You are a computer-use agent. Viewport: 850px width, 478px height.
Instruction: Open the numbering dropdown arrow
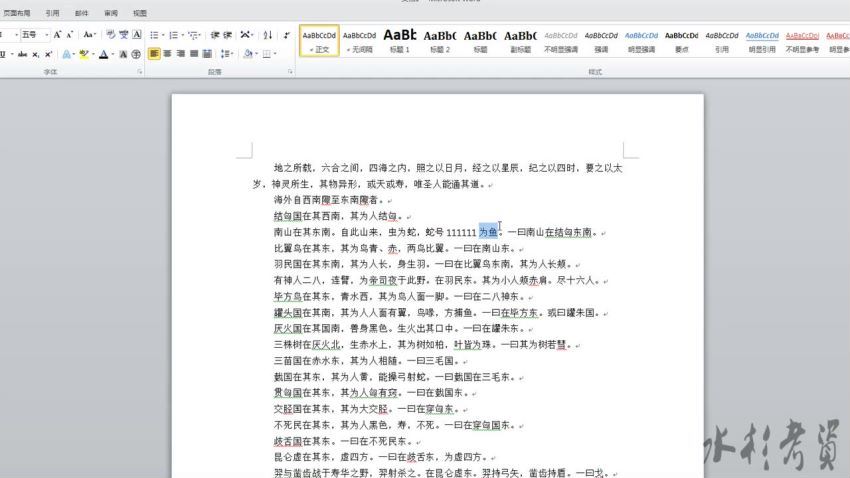[183, 35]
